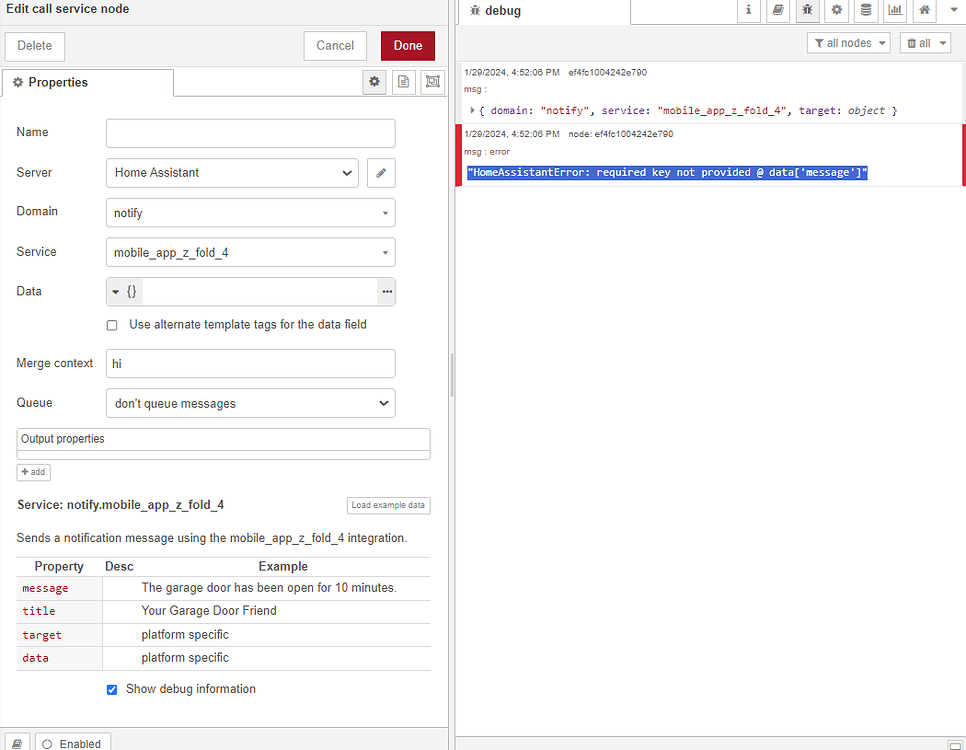Viewport: 966px width, 750px height.
Task: Expand debug msg object triangle
Action: (x=473, y=110)
